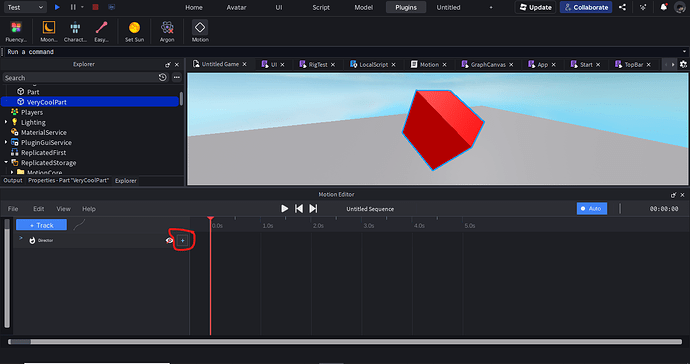This screenshot has height=364, width=690.
Task: Open the View menu in Motion Editor
Action: tap(63, 209)
